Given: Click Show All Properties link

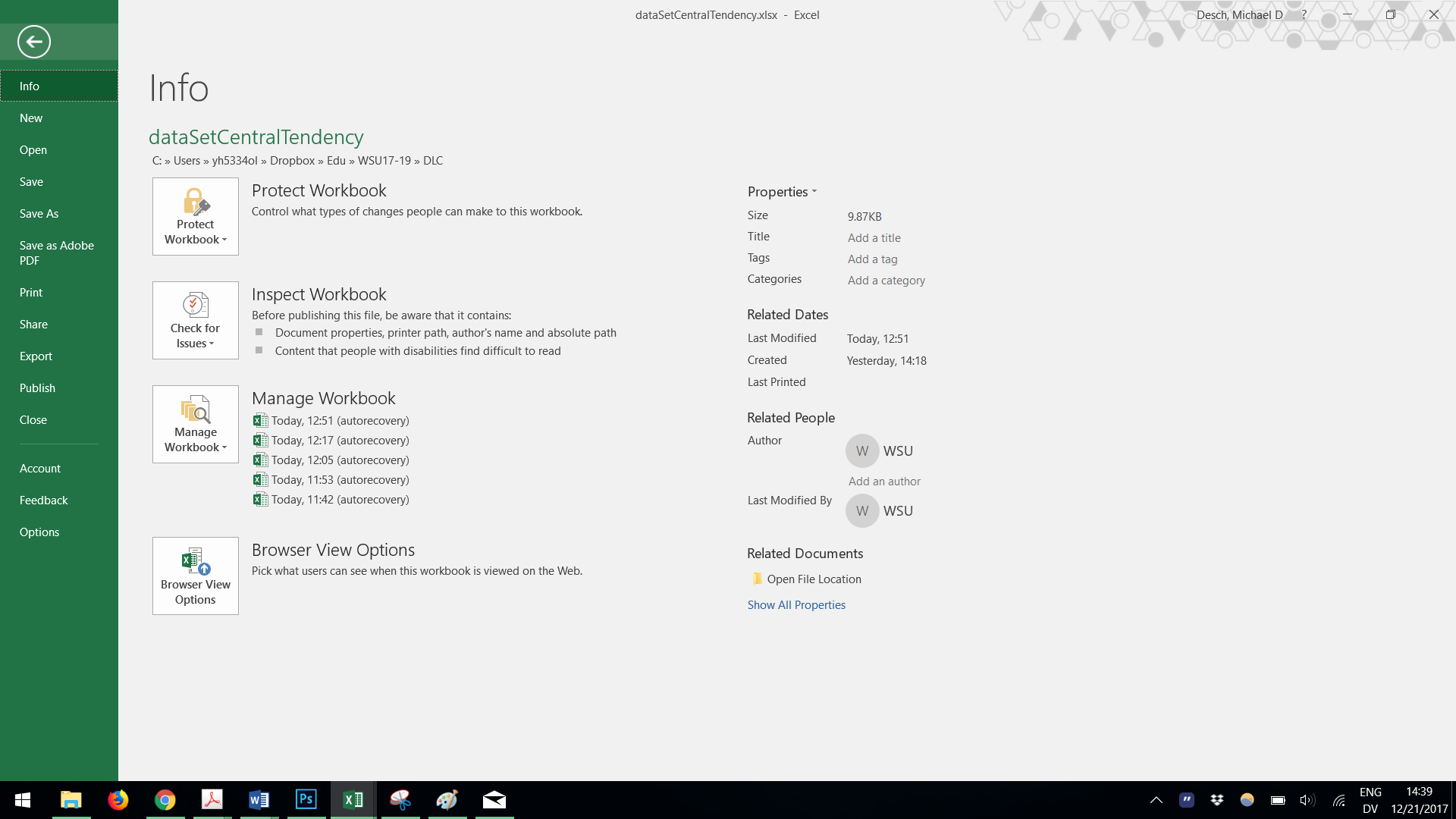Looking at the screenshot, I should coord(796,605).
